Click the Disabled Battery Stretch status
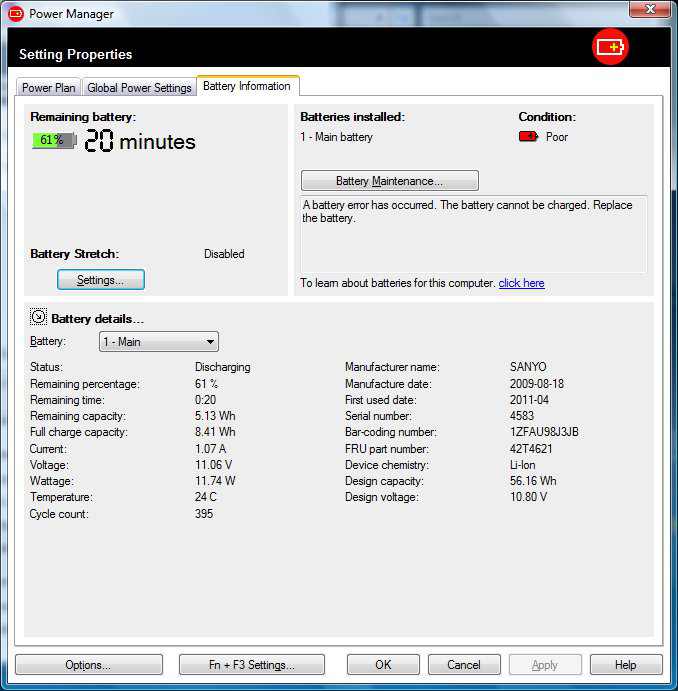Viewport: 678px width, 691px height. pyautogui.click(x=224, y=254)
